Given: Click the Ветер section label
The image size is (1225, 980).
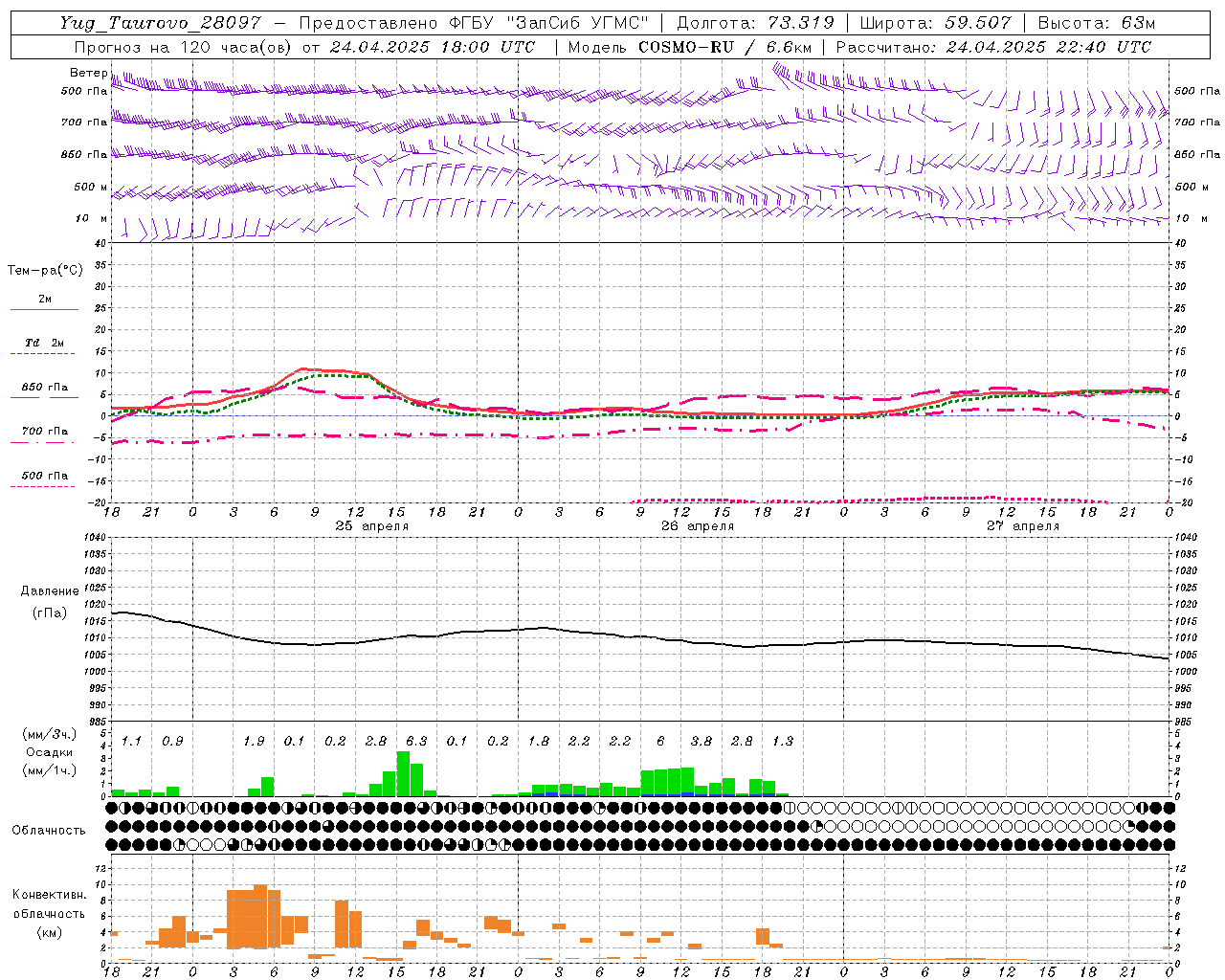Looking at the screenshot, I should (89, 73).
